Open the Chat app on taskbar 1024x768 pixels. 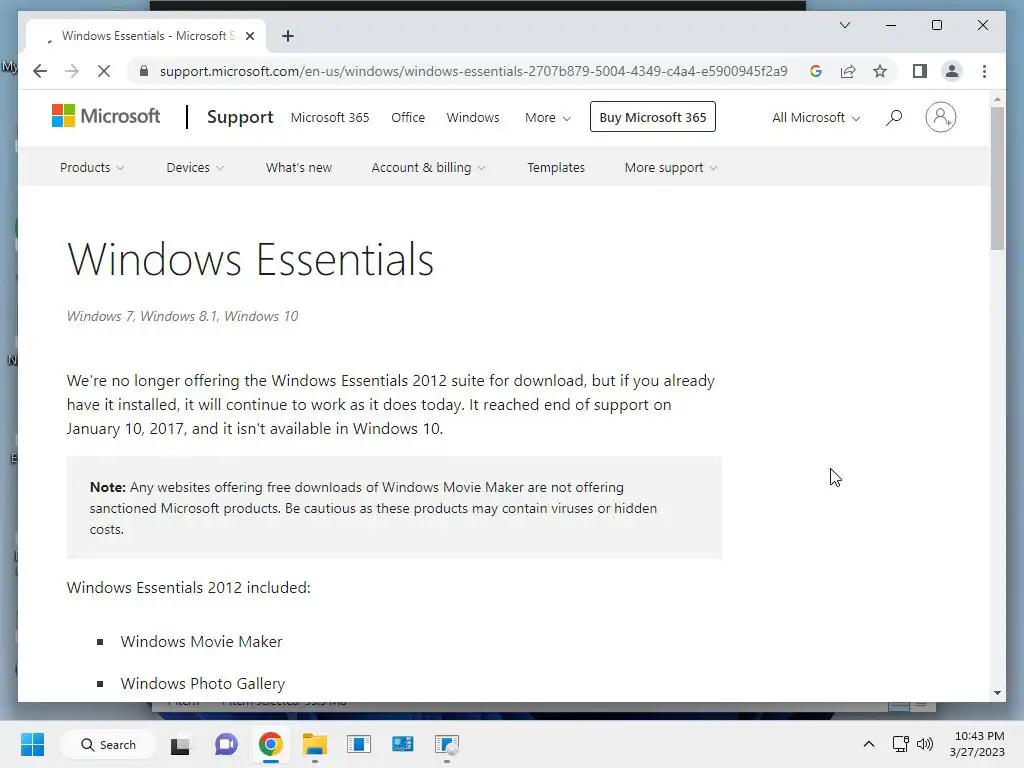pos(226,744)
